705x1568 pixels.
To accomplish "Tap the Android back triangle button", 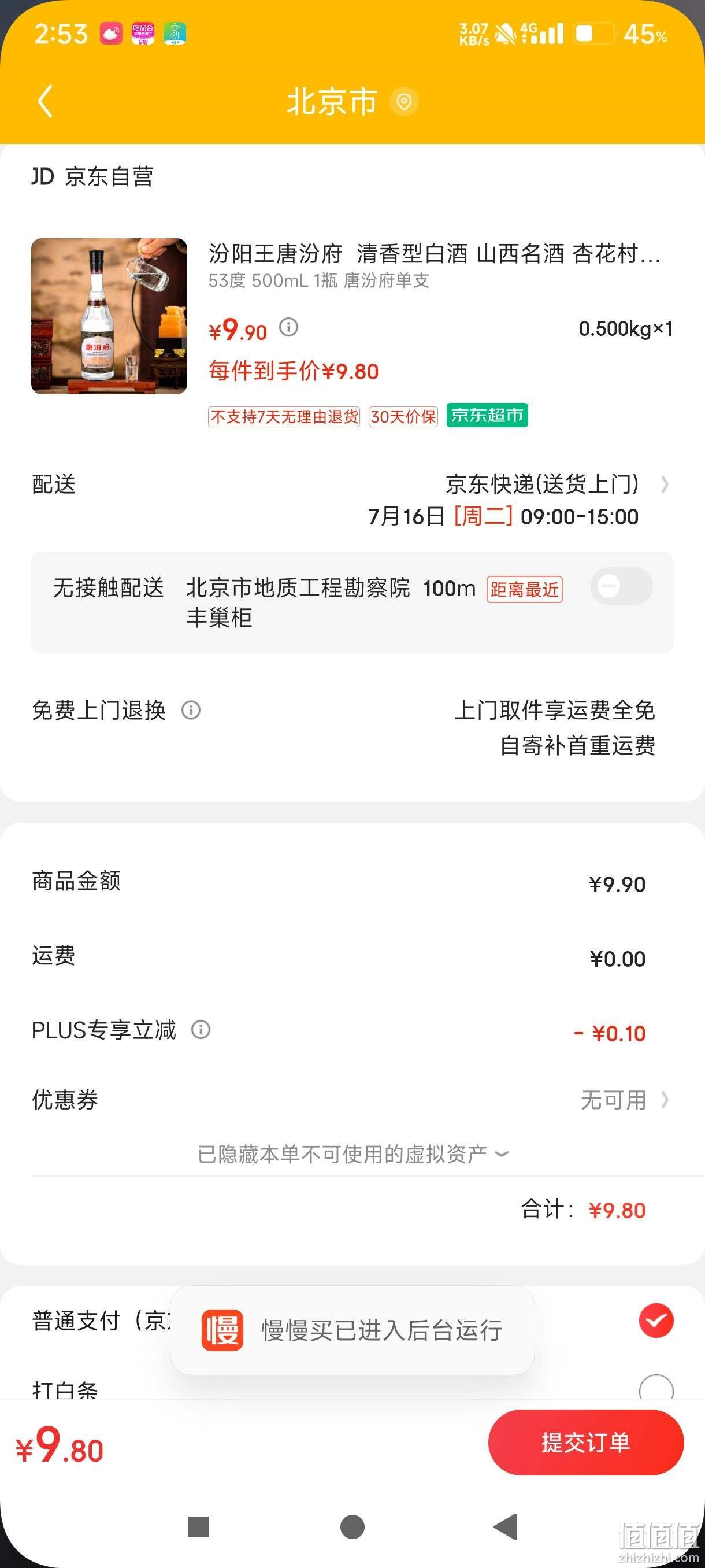I will (x=506, y=1527).
